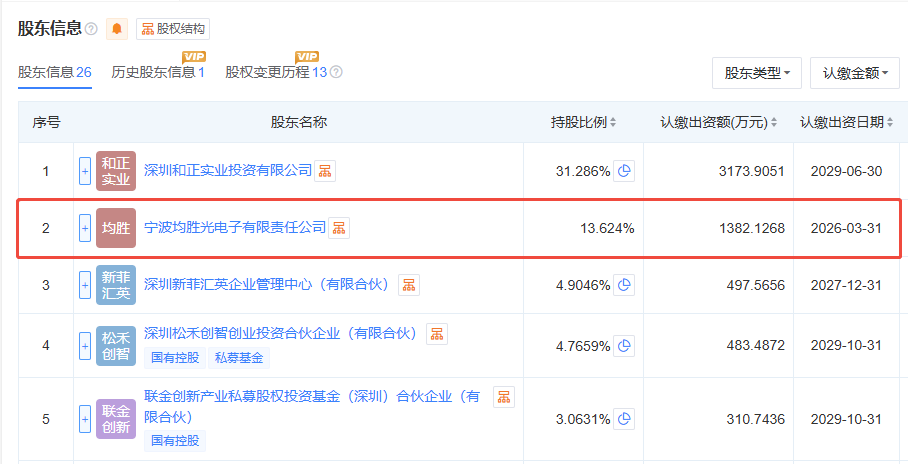
Task: Click the pie chart icon next to 4.7659%
Action: [x=624, y=346]
